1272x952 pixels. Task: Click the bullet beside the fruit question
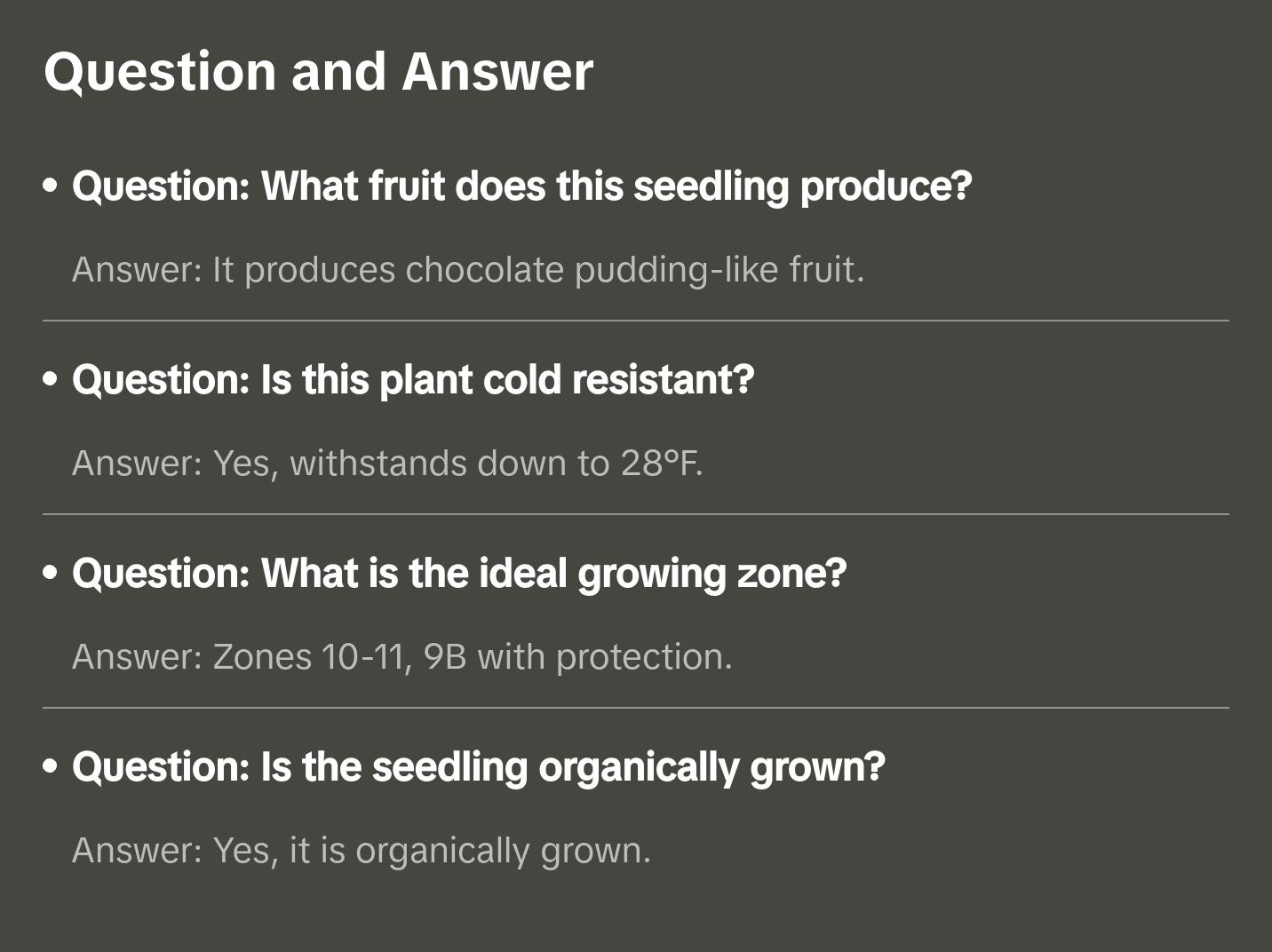[x=51, y=186]
